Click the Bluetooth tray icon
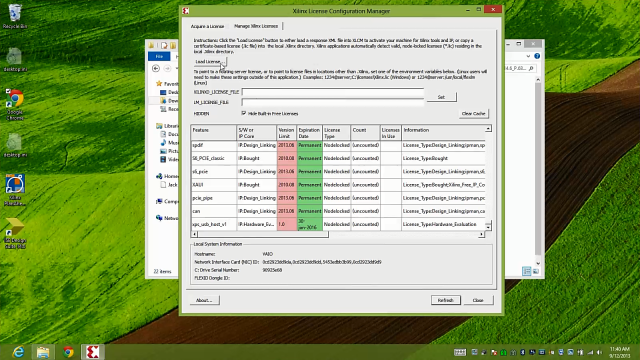The image size is (640, 360). 522,352
